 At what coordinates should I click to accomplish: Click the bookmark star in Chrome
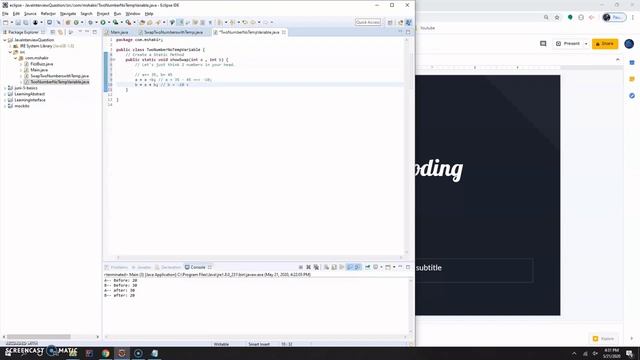click(557, 18)
